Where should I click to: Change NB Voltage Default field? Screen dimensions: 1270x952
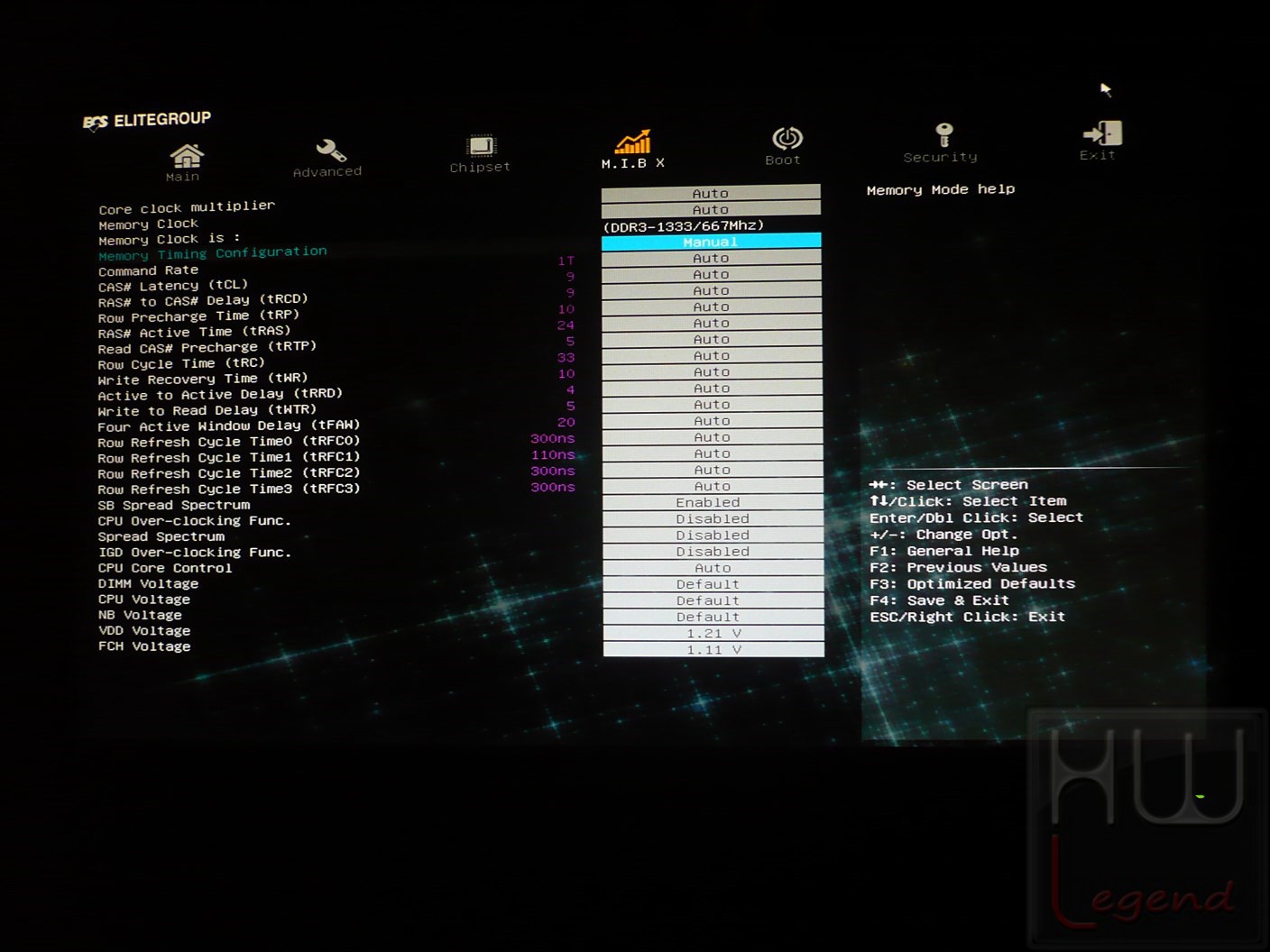713,617
